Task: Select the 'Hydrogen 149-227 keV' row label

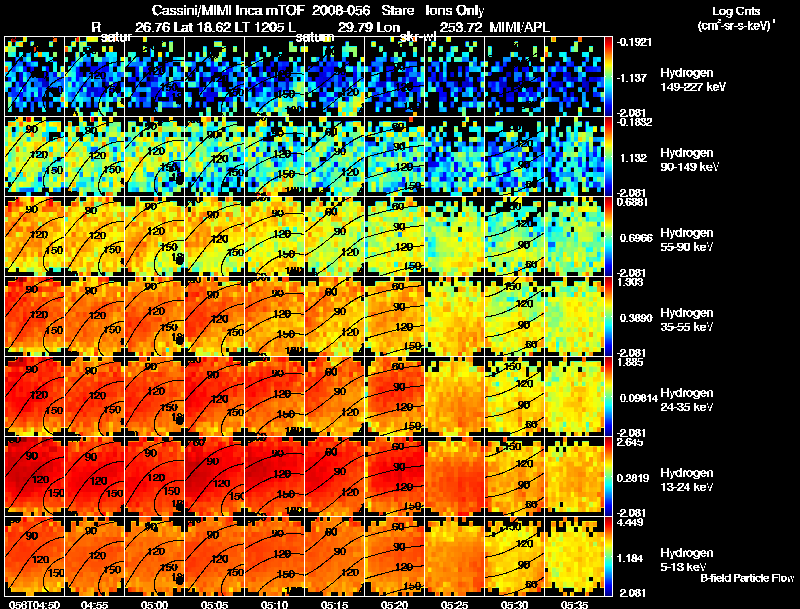Action: (693, 80)
